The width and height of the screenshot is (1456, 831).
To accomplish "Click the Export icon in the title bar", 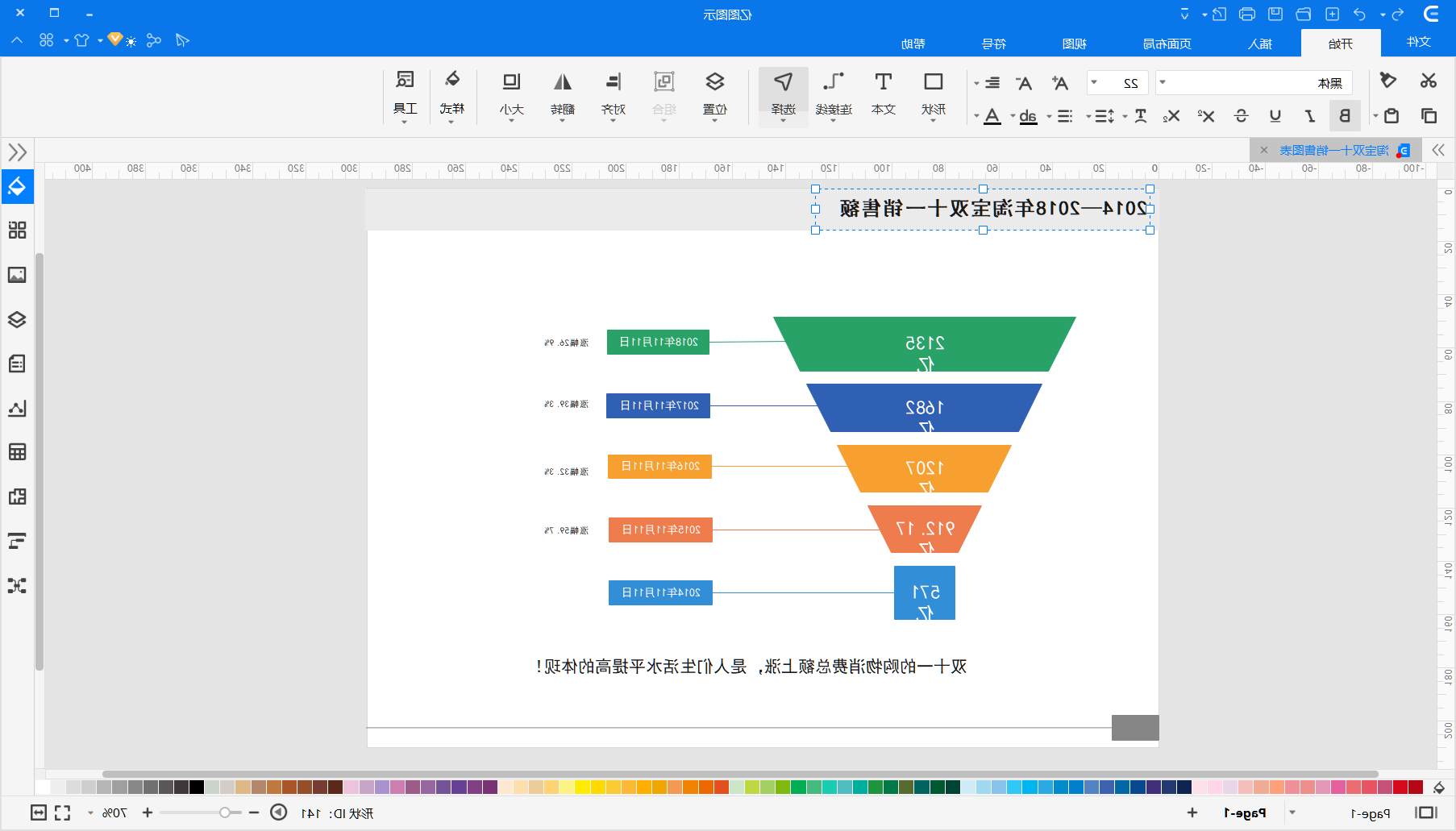I will pyautogui.click(x=1219, y=14).
